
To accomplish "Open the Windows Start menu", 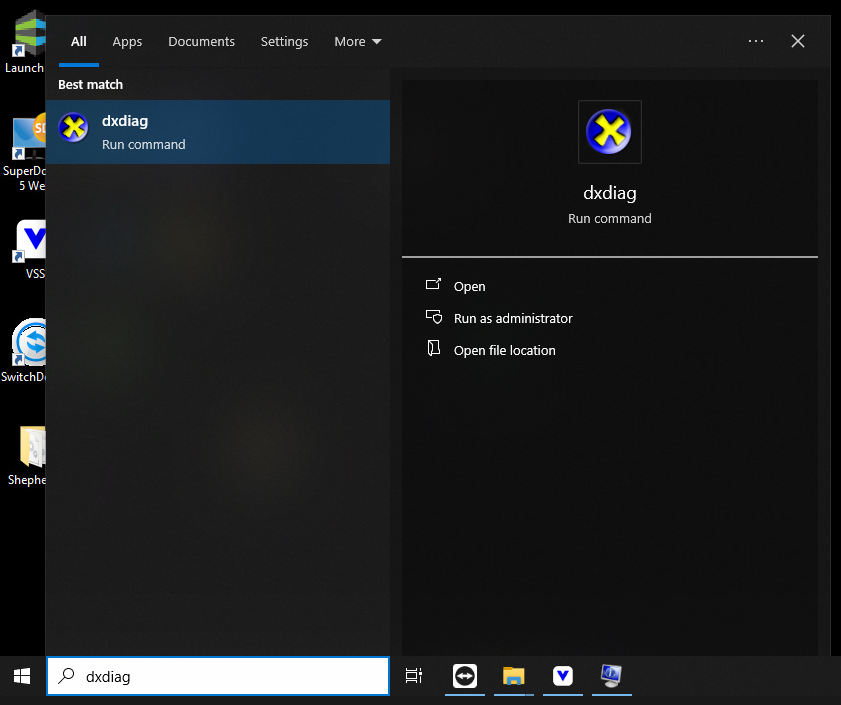I will pos(22,676).
